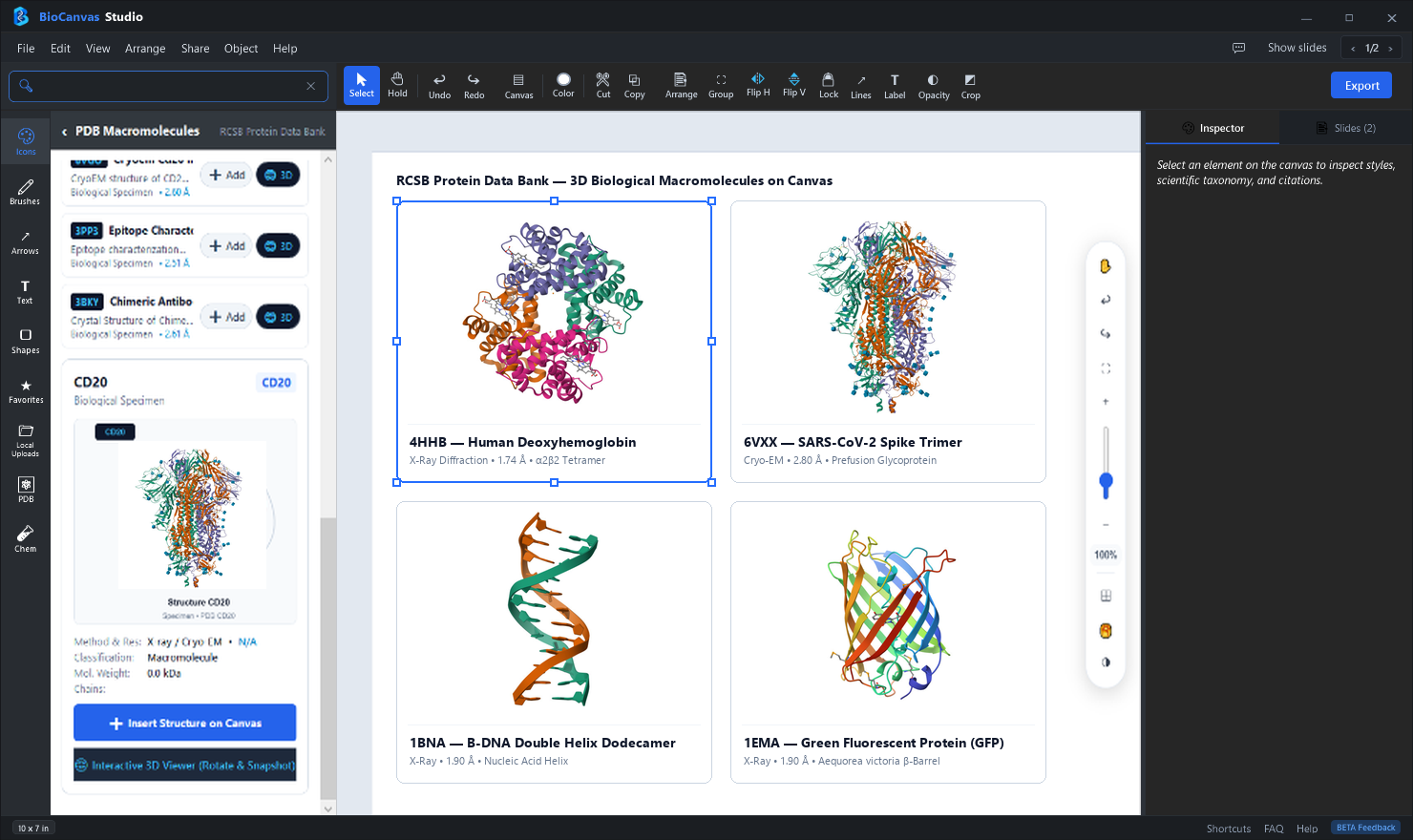Flip selection horizontally with Flip H
The width and height of the screenshot is (1413, 840).
[758, 85]
